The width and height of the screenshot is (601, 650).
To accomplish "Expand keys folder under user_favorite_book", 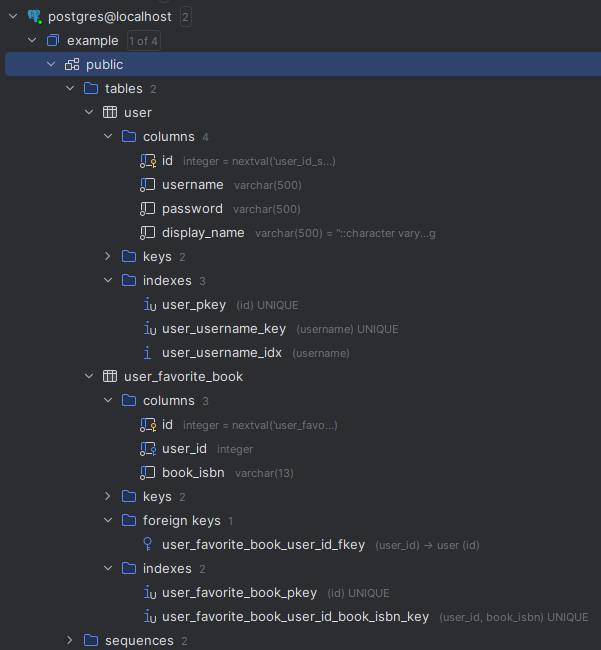I will (x=108, y=497).
